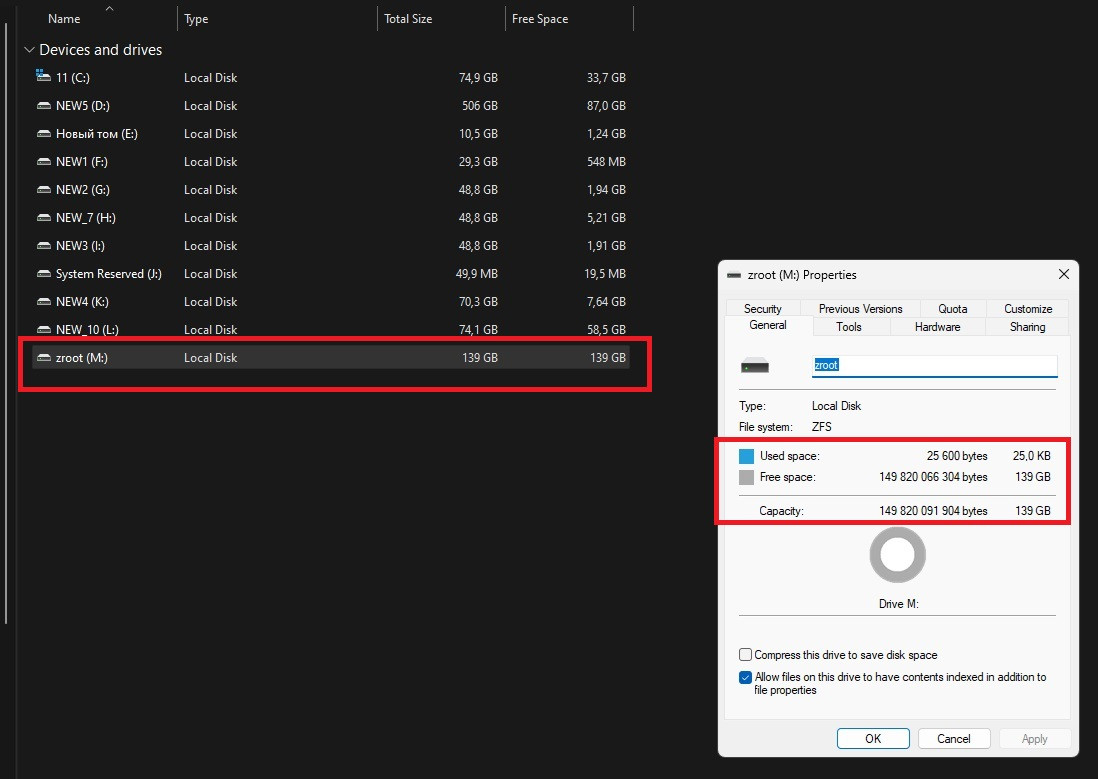Screen dimensions: 1098x779
Task: Click Cancel in Properties dialog
Action: point(954,738)
